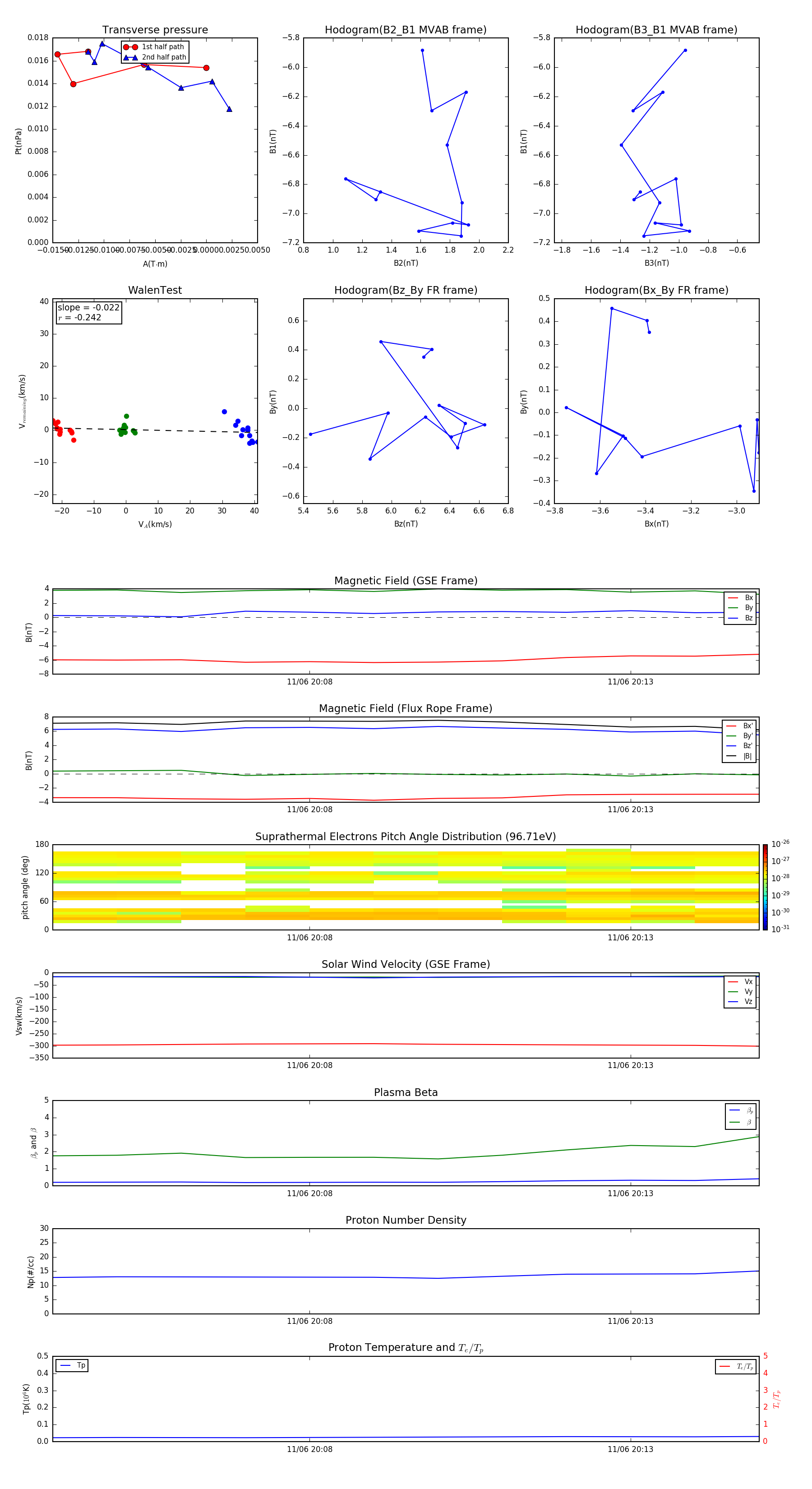Select the Vz entry in solar wind legend
Viewport: 812px width, 1489px height.
click(740, 1002)
